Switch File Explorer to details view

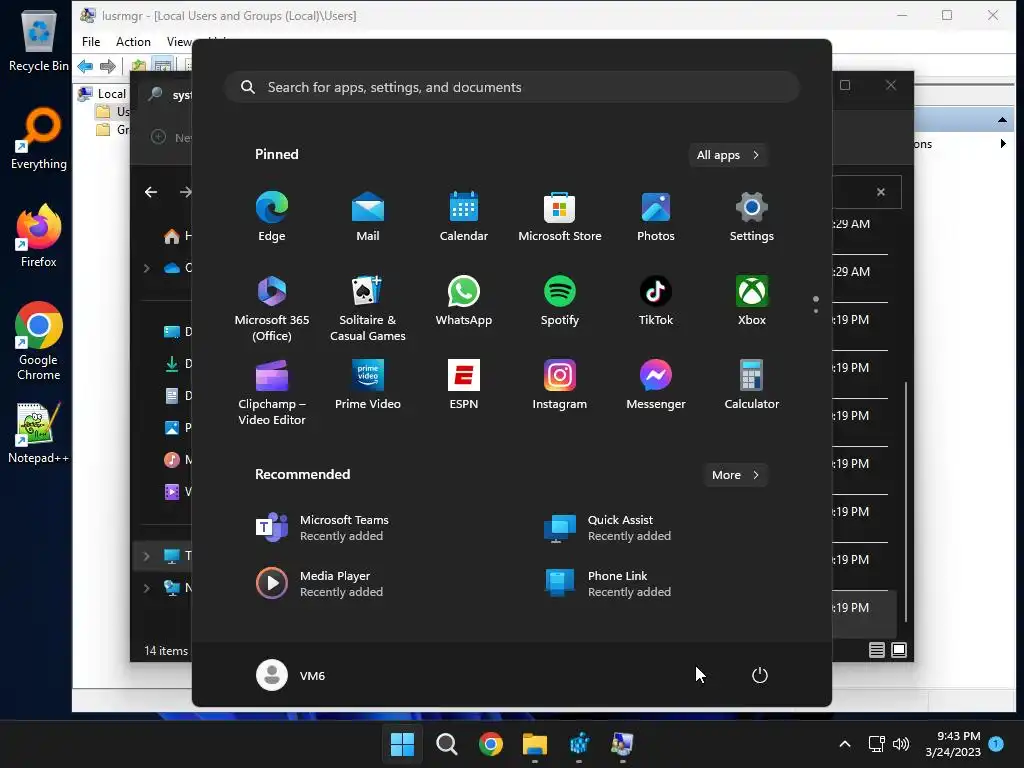[876, 650]
